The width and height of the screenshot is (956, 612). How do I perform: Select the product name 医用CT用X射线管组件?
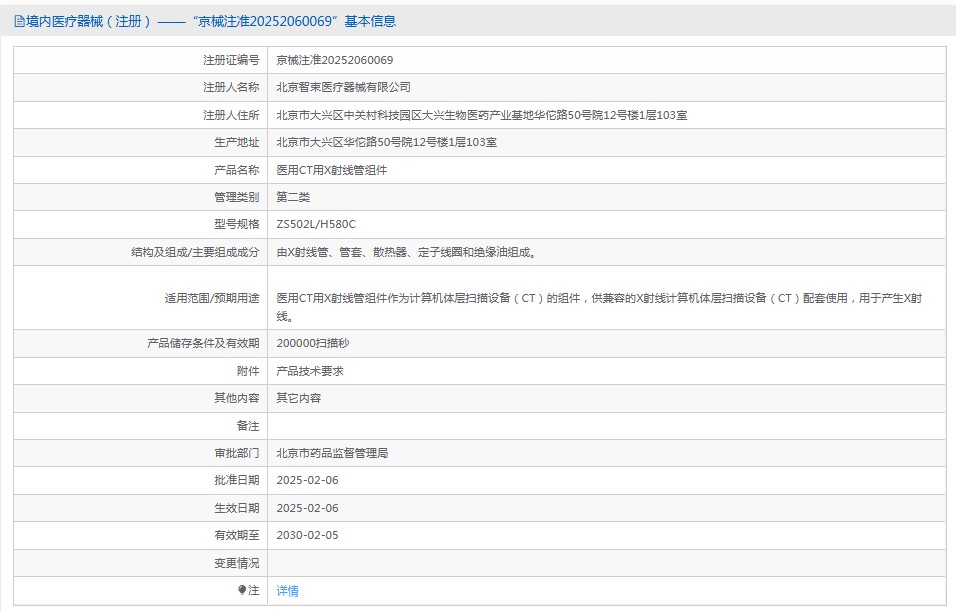point(331,170)
